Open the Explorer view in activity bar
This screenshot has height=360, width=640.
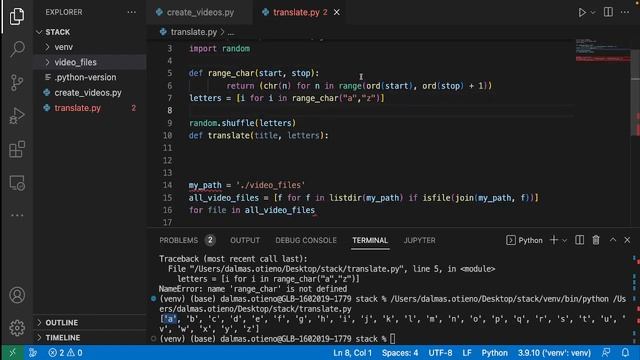(x=17, y=16)
